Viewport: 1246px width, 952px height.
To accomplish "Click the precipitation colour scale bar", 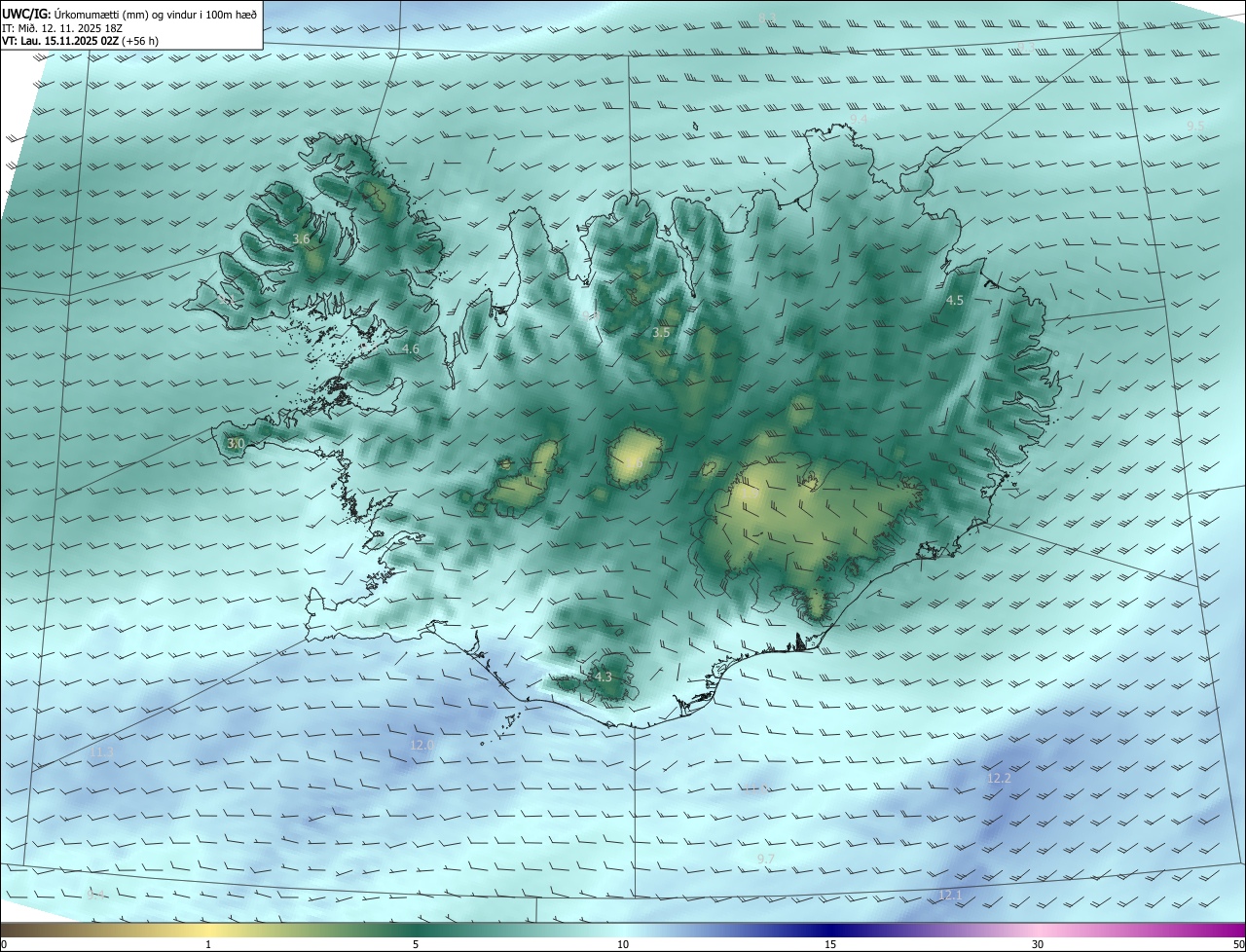I will coord(623,931).
